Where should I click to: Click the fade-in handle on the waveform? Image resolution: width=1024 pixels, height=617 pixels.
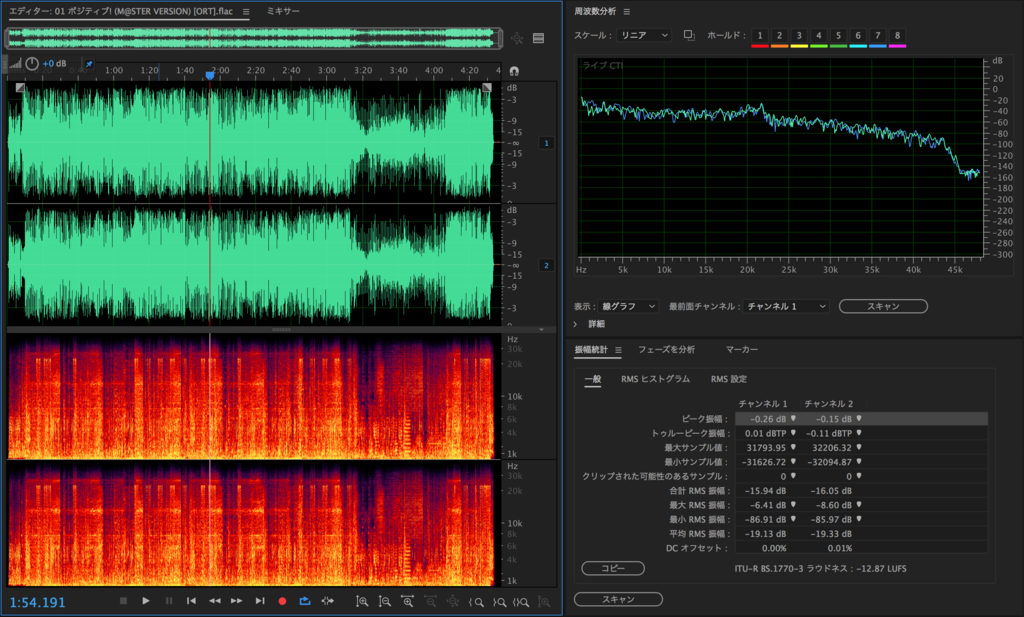pyautogui.click(x=20, y=87)
